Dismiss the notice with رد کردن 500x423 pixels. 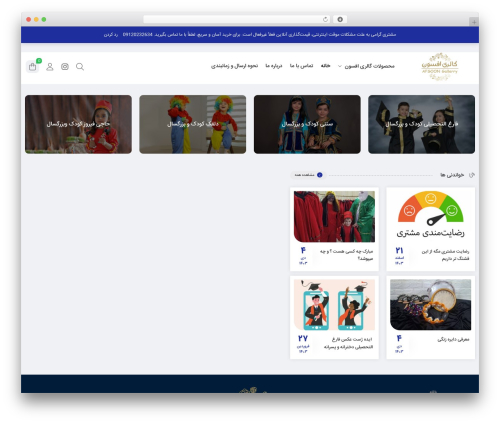pos(111,35)
